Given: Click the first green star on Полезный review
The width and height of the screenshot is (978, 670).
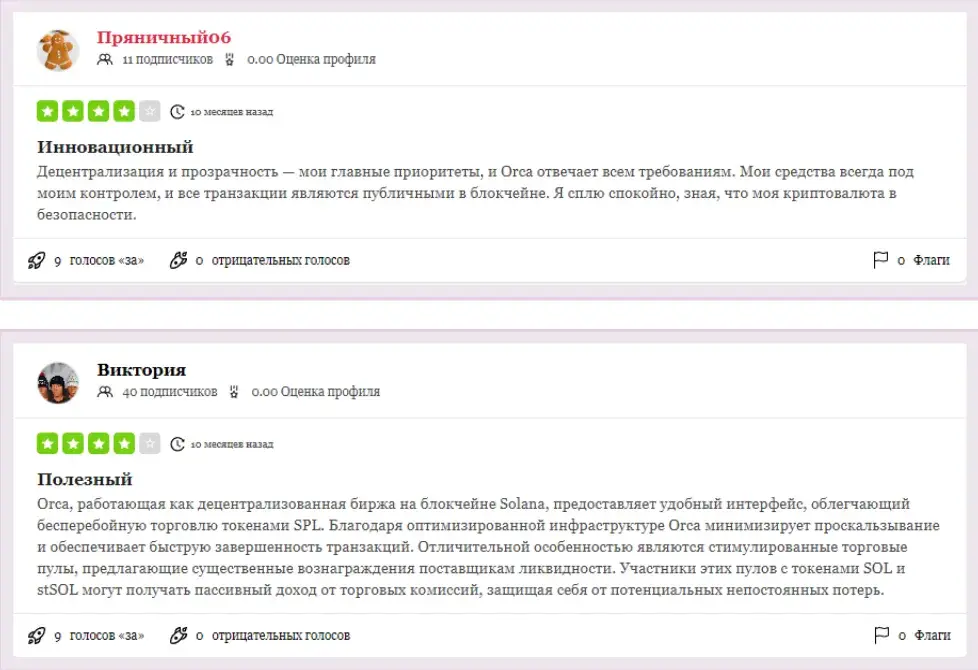Looking at the screenshot, I should tap(47, 444).
